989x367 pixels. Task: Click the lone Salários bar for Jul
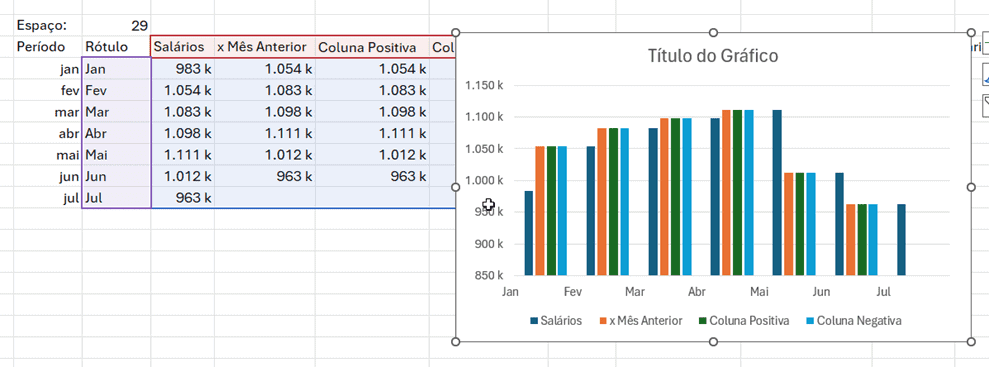point(901,240)
